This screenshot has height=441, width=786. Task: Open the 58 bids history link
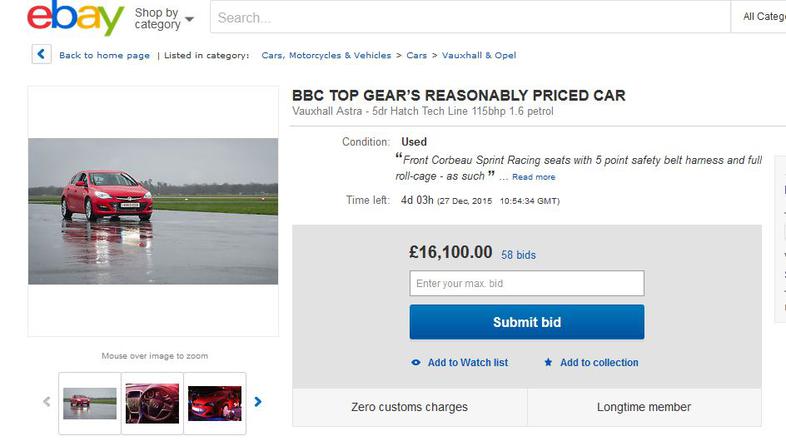518,255
